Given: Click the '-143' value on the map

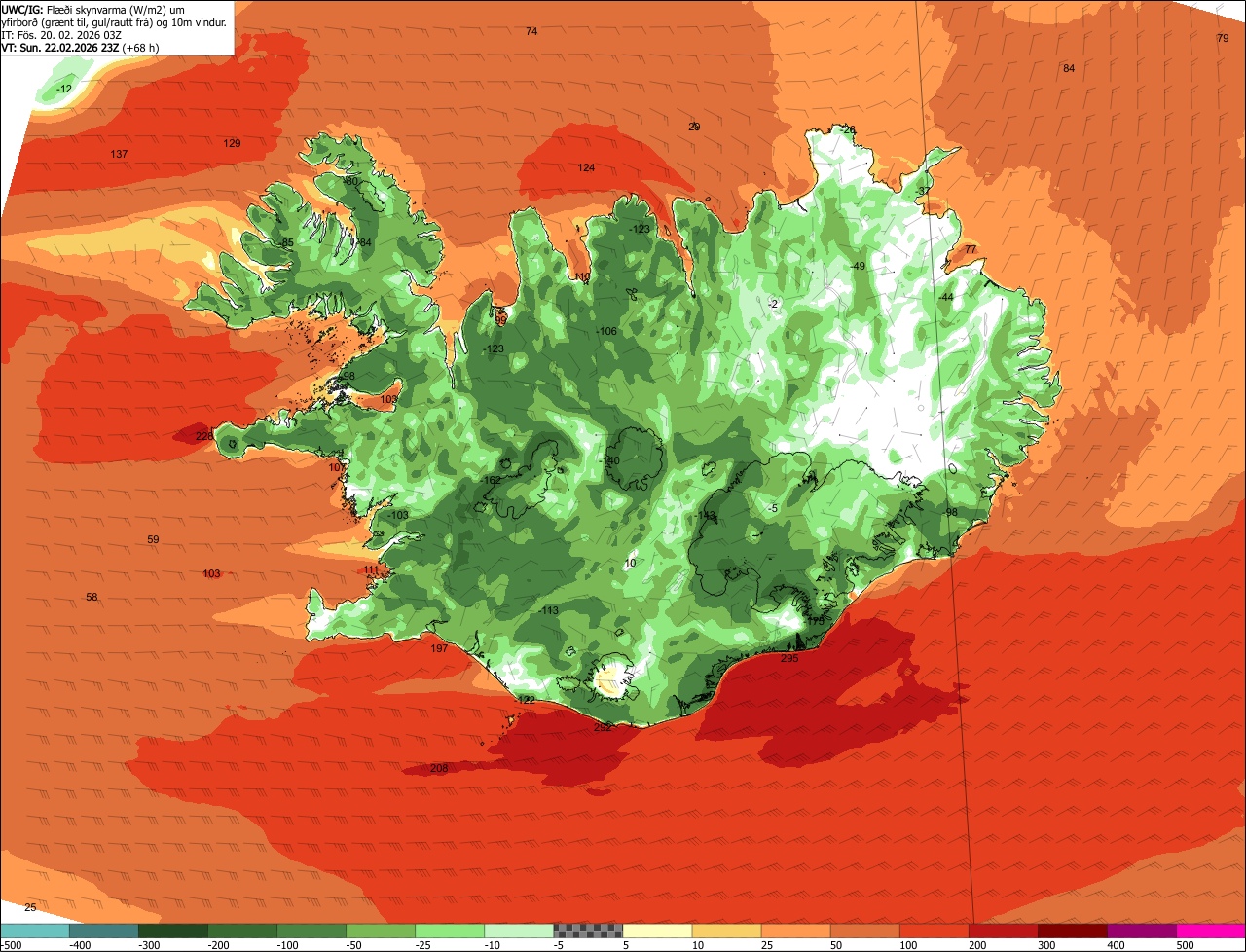Looking at the screenshot, I should click(706, 515).
